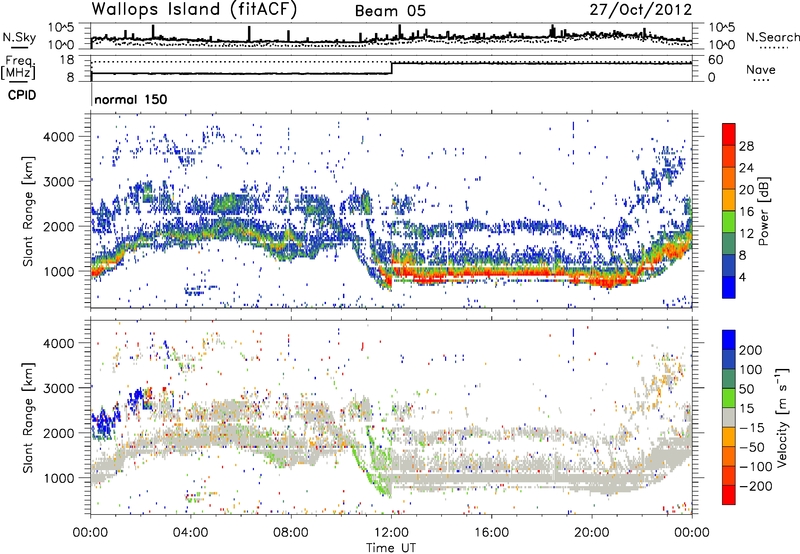800x554 pixels.
Task: Click the '4000' tick on power panel
Action: coord(59,137)
